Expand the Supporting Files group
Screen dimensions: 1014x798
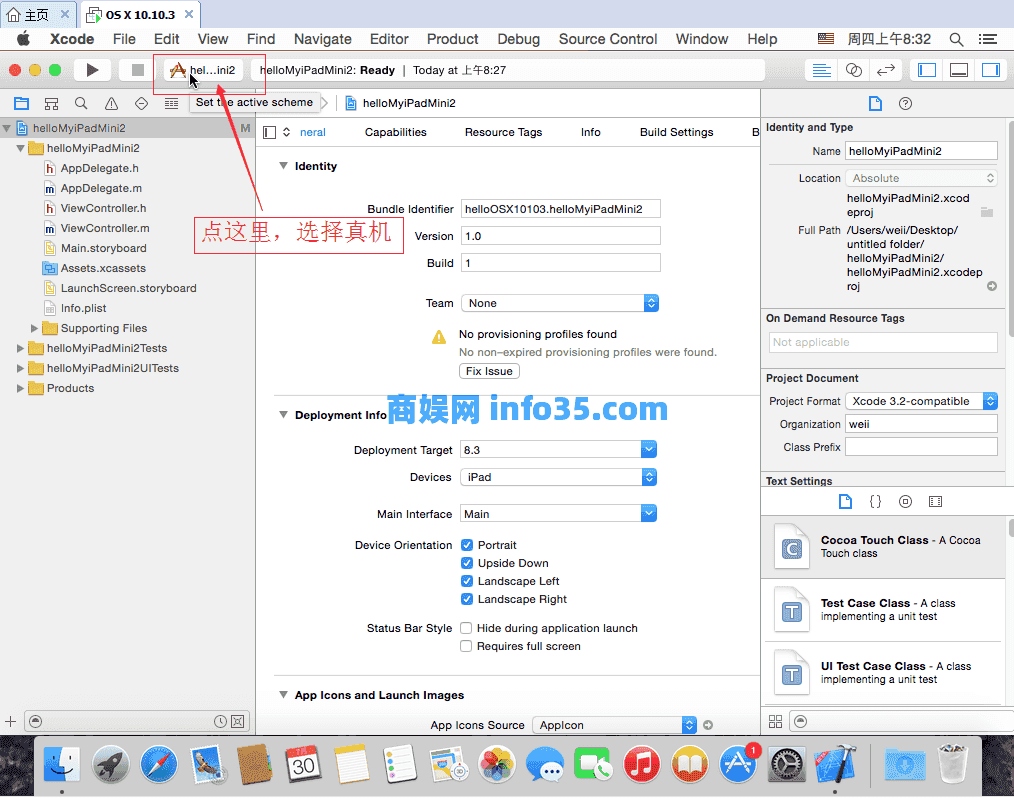tap(34, 329)
